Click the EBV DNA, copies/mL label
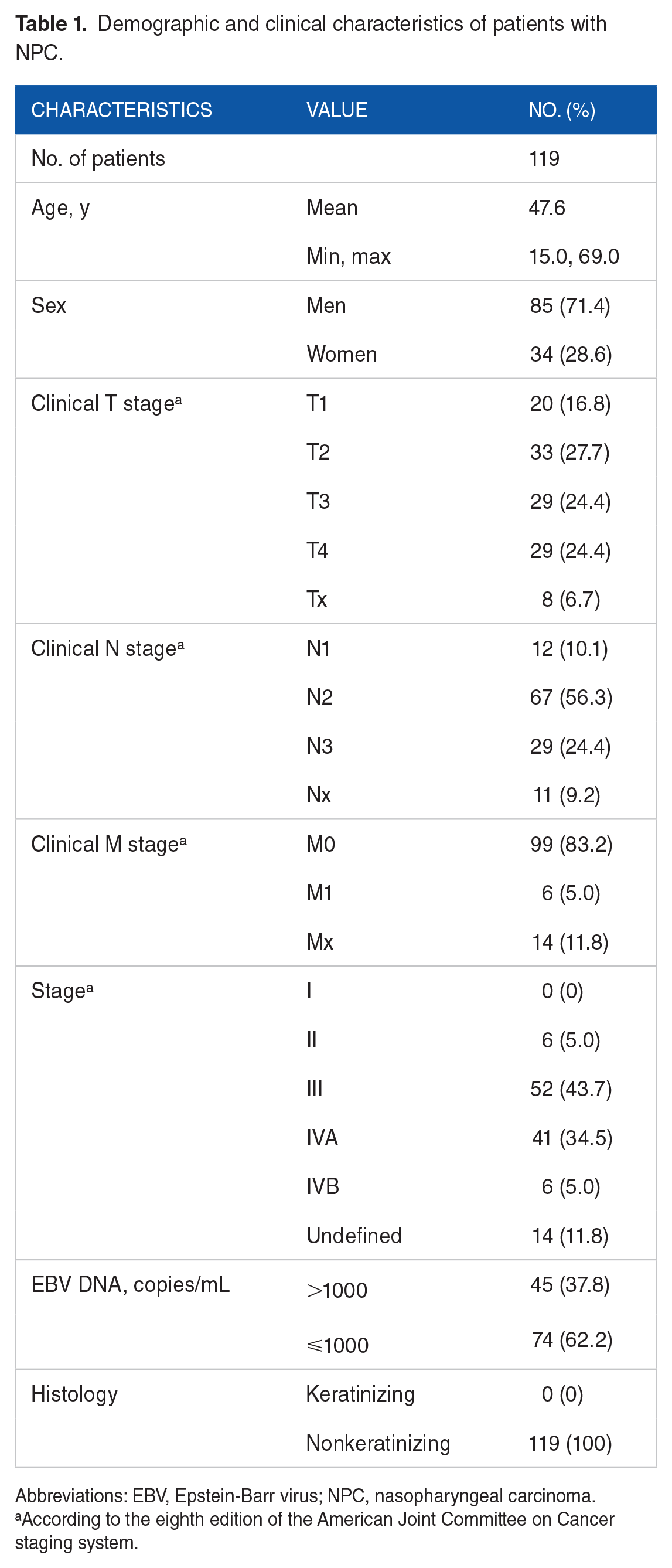The height and width of the screenshot is (1568, 672). (131, 1285)
